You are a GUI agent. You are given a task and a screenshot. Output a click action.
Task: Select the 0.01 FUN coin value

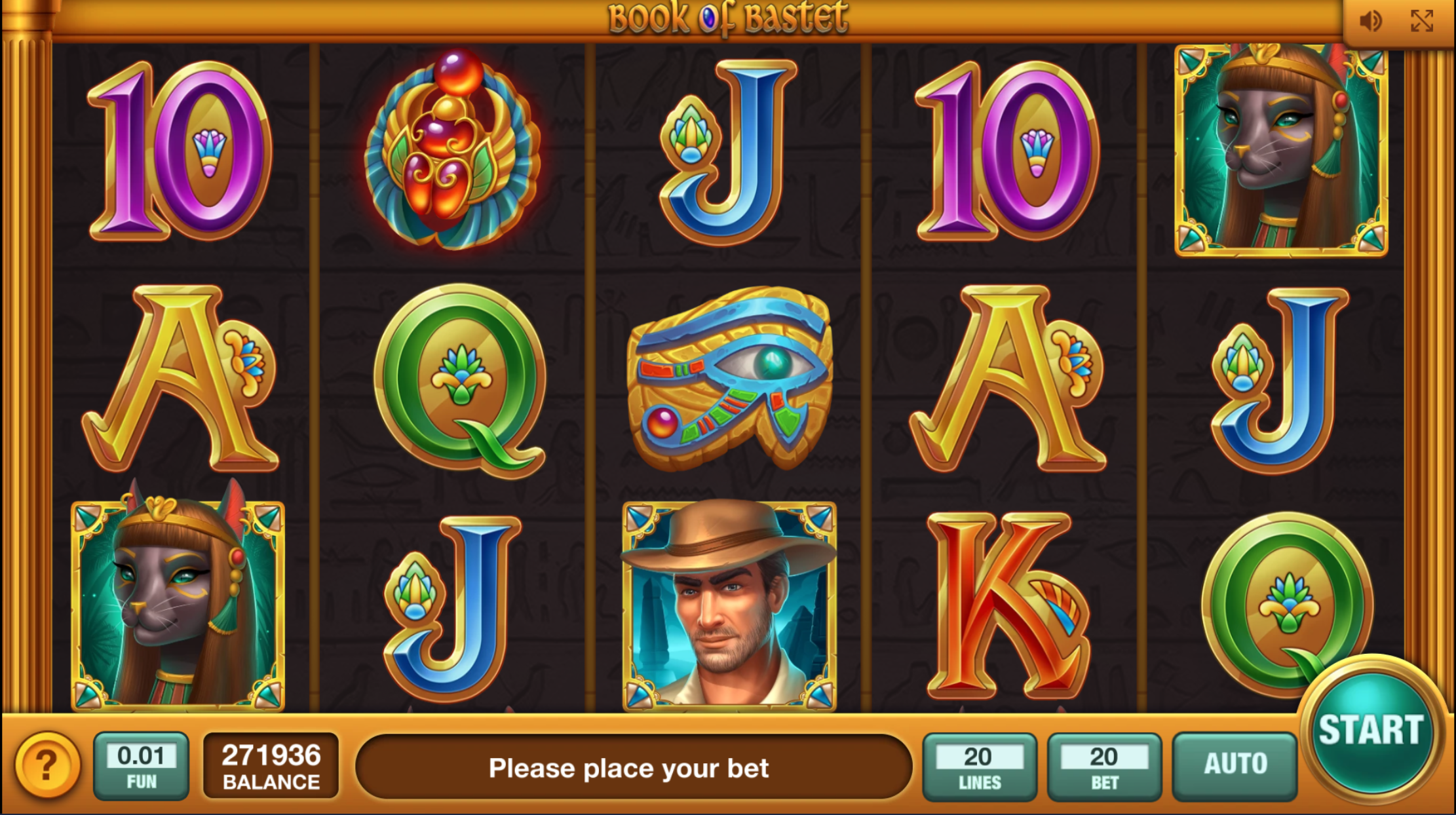[141, 766]
